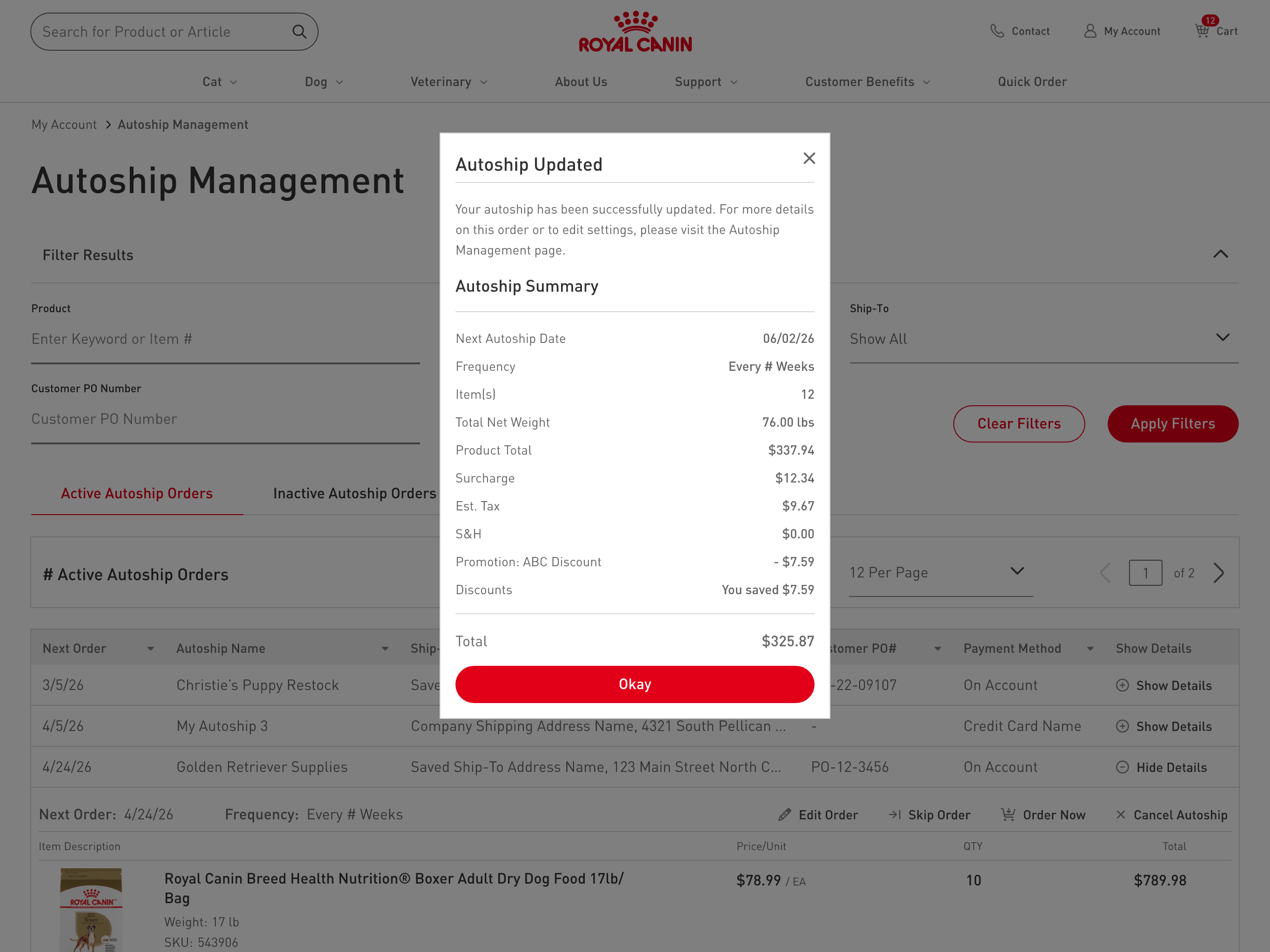
Task: Click the page number input box
Action: pos(1145,572)
